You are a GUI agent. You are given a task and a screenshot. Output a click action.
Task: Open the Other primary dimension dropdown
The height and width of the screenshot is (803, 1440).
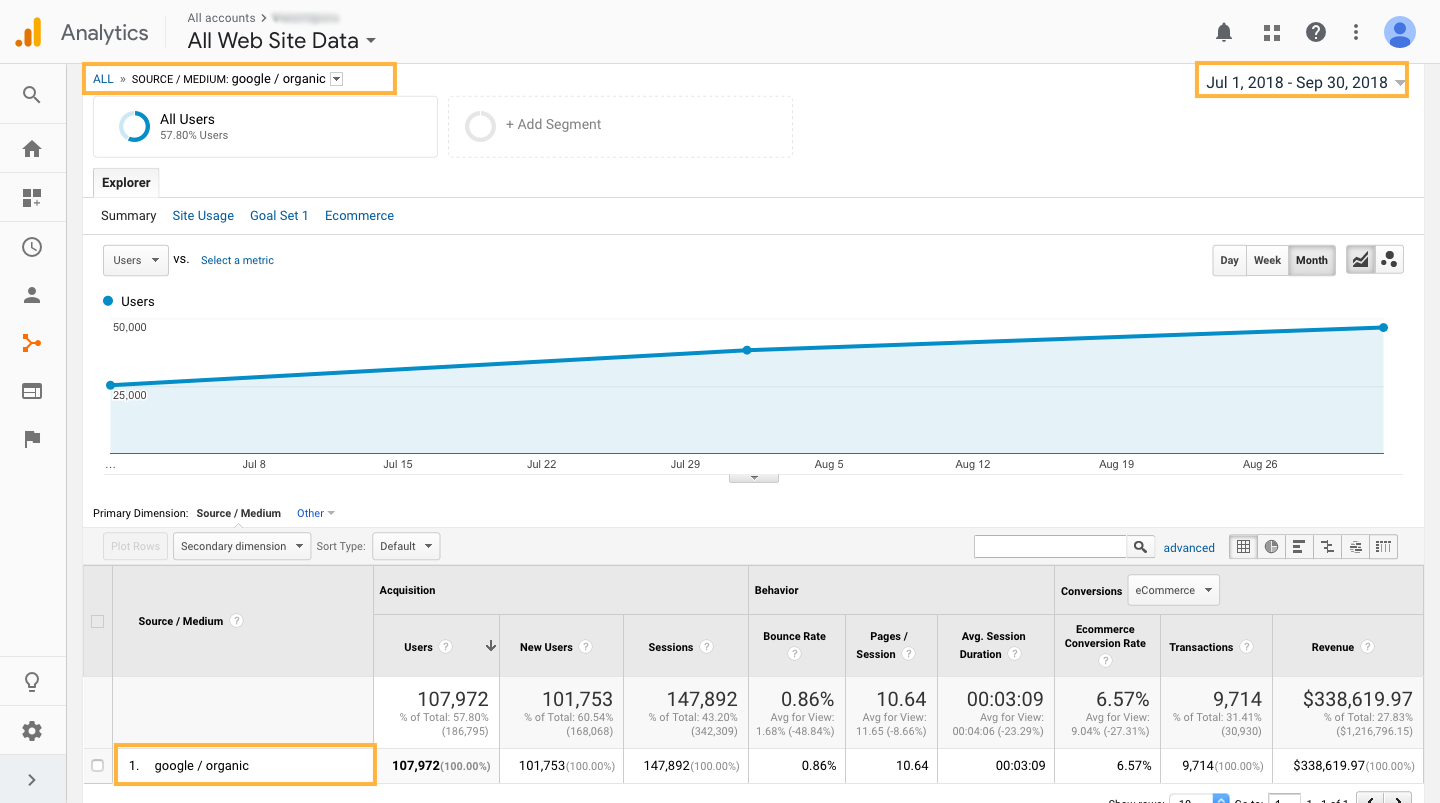[316, 513]
